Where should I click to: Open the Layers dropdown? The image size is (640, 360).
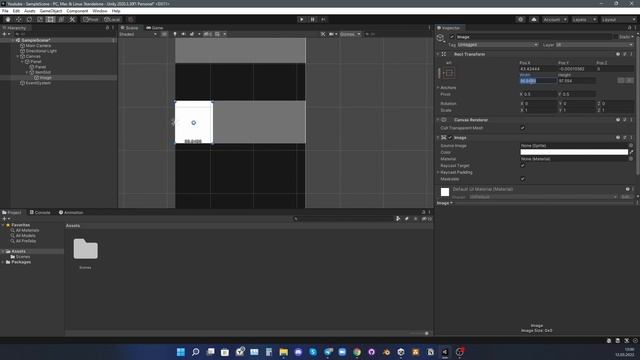[x=584, y=19]
